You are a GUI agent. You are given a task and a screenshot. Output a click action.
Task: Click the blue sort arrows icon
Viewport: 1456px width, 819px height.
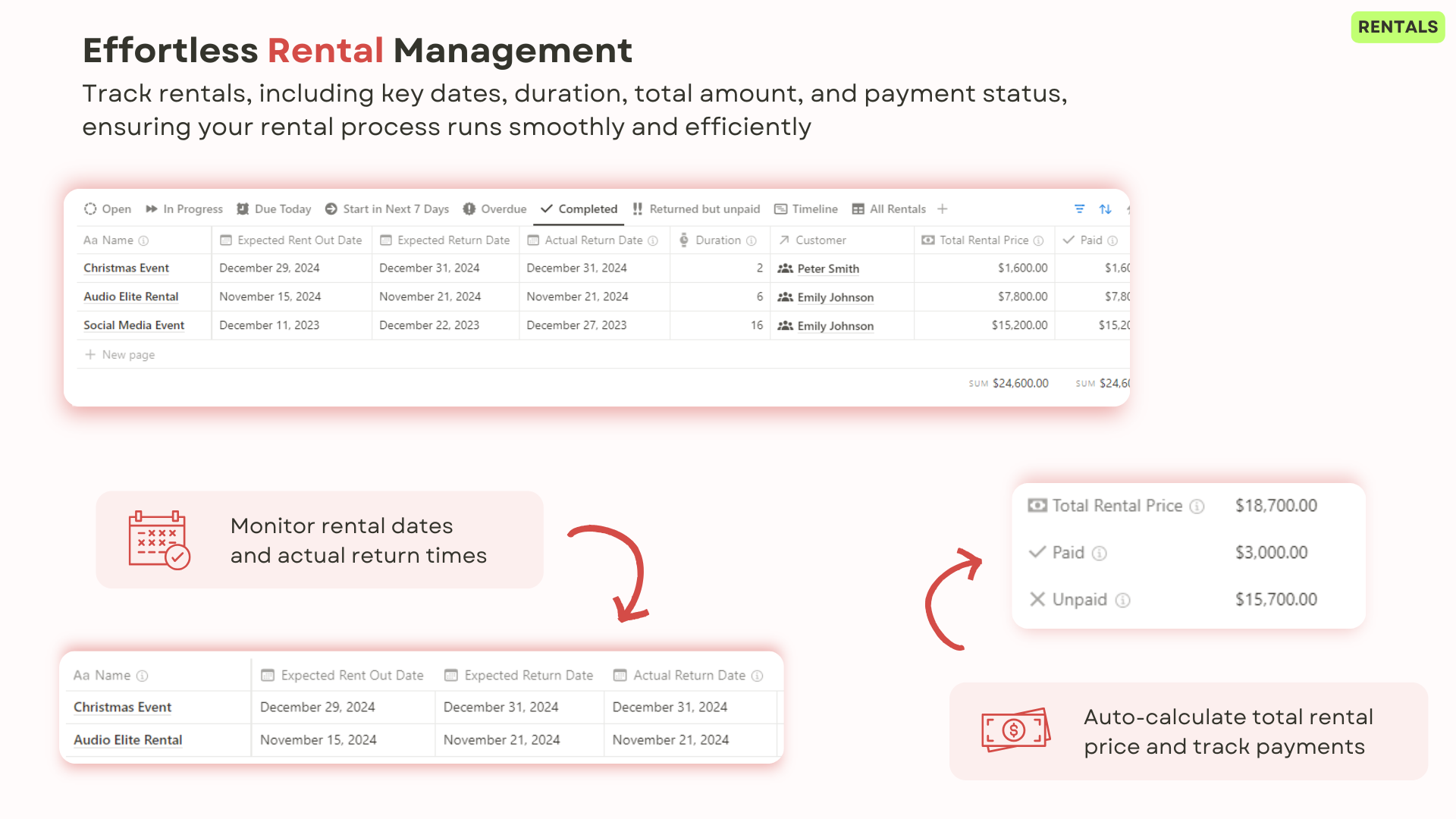pyautogui.click(x=1105, y=209)
